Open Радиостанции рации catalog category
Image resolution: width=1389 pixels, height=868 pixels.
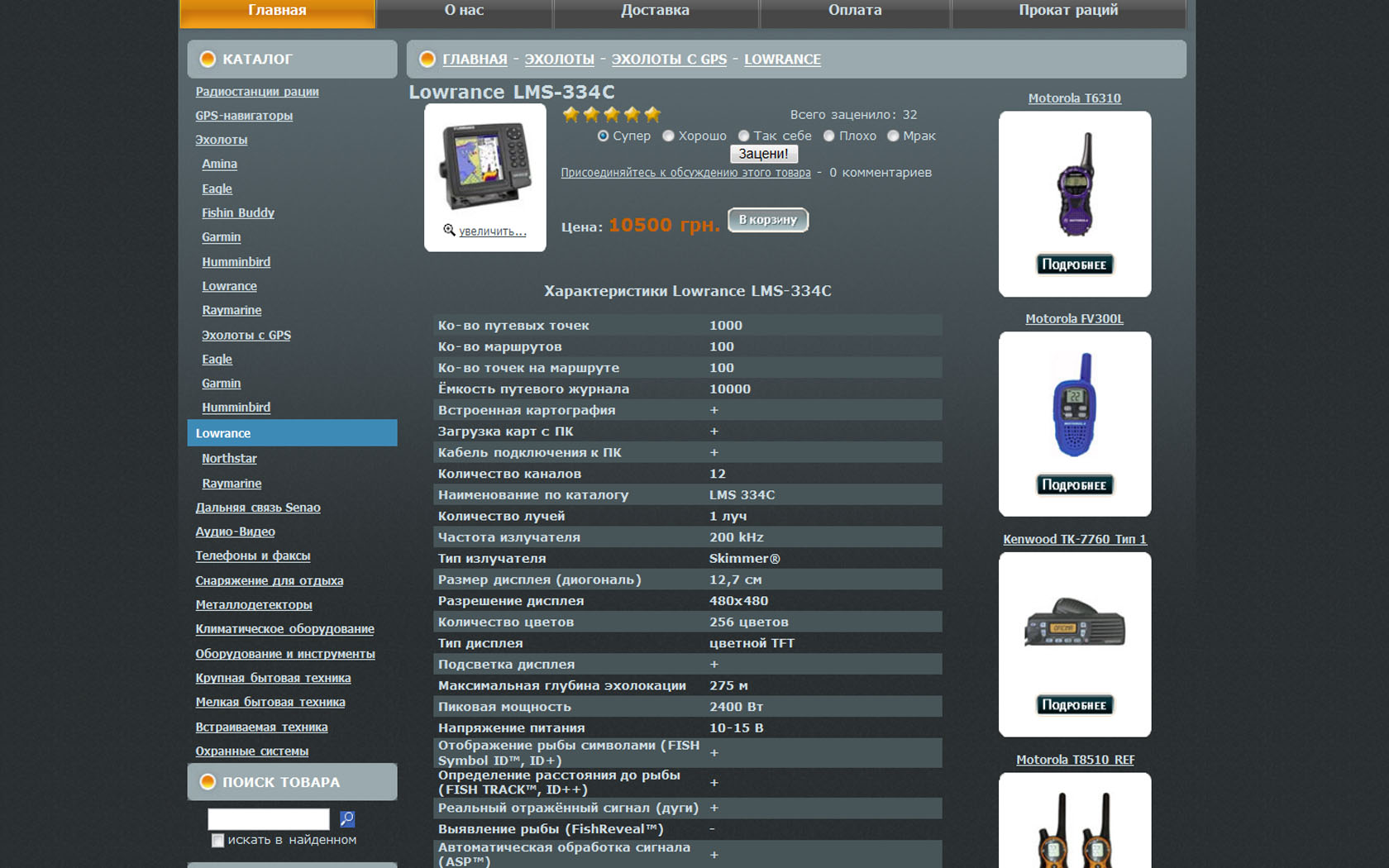click(257, 92)
